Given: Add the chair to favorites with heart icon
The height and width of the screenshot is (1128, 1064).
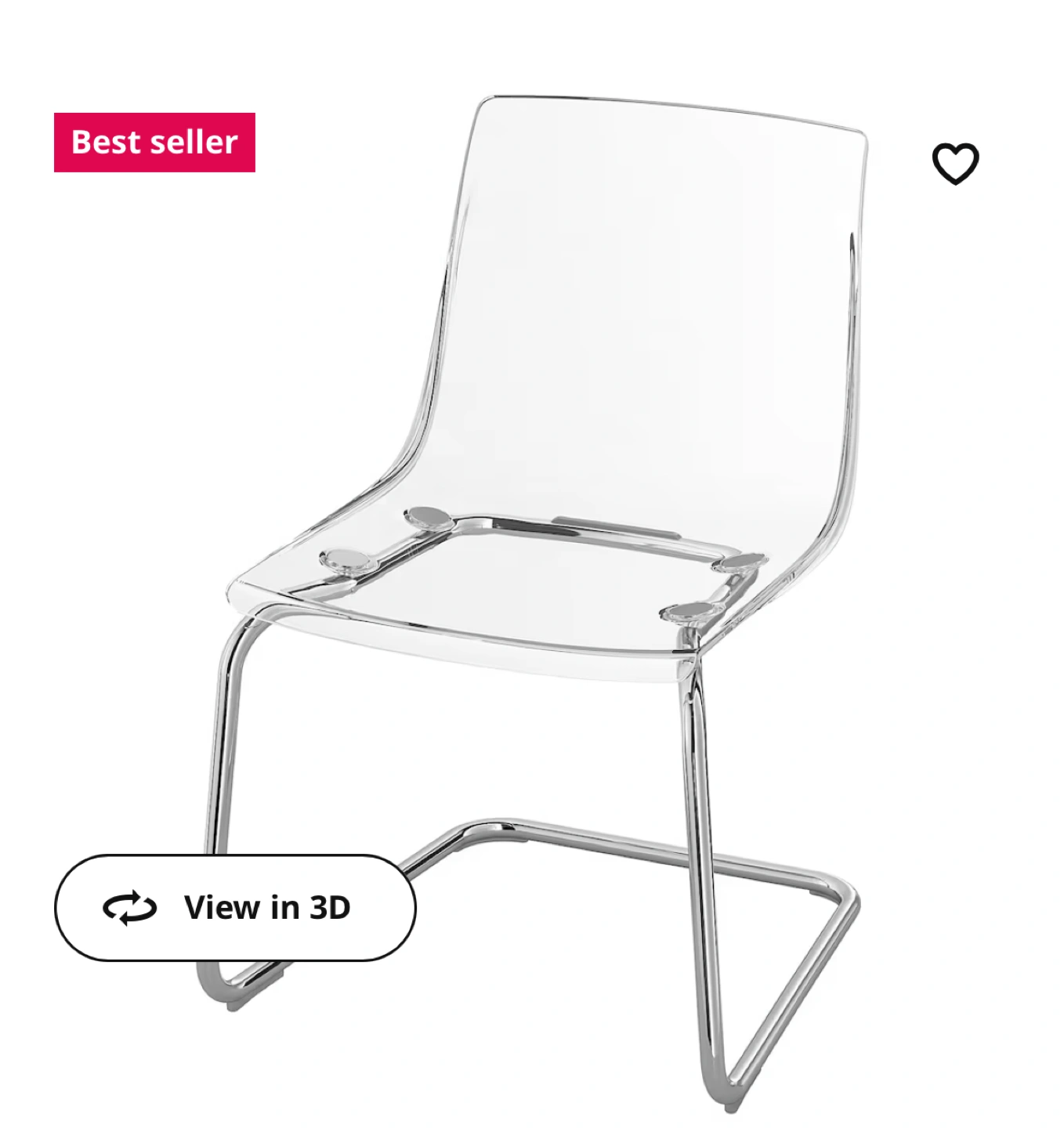Looking at the screenshot, I should point(955,164).
